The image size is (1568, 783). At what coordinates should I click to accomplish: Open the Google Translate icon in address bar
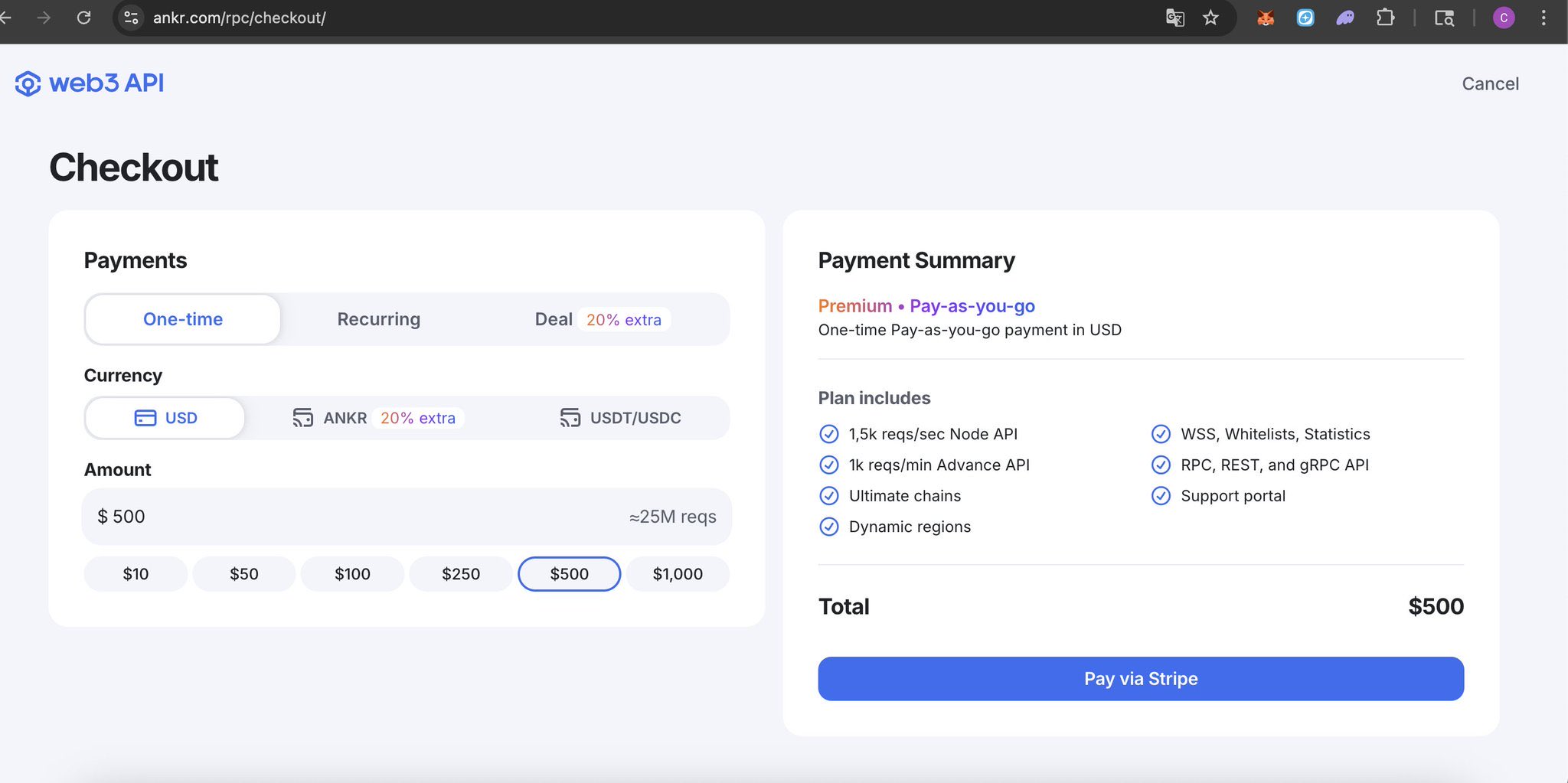[x=1174, y=18]
